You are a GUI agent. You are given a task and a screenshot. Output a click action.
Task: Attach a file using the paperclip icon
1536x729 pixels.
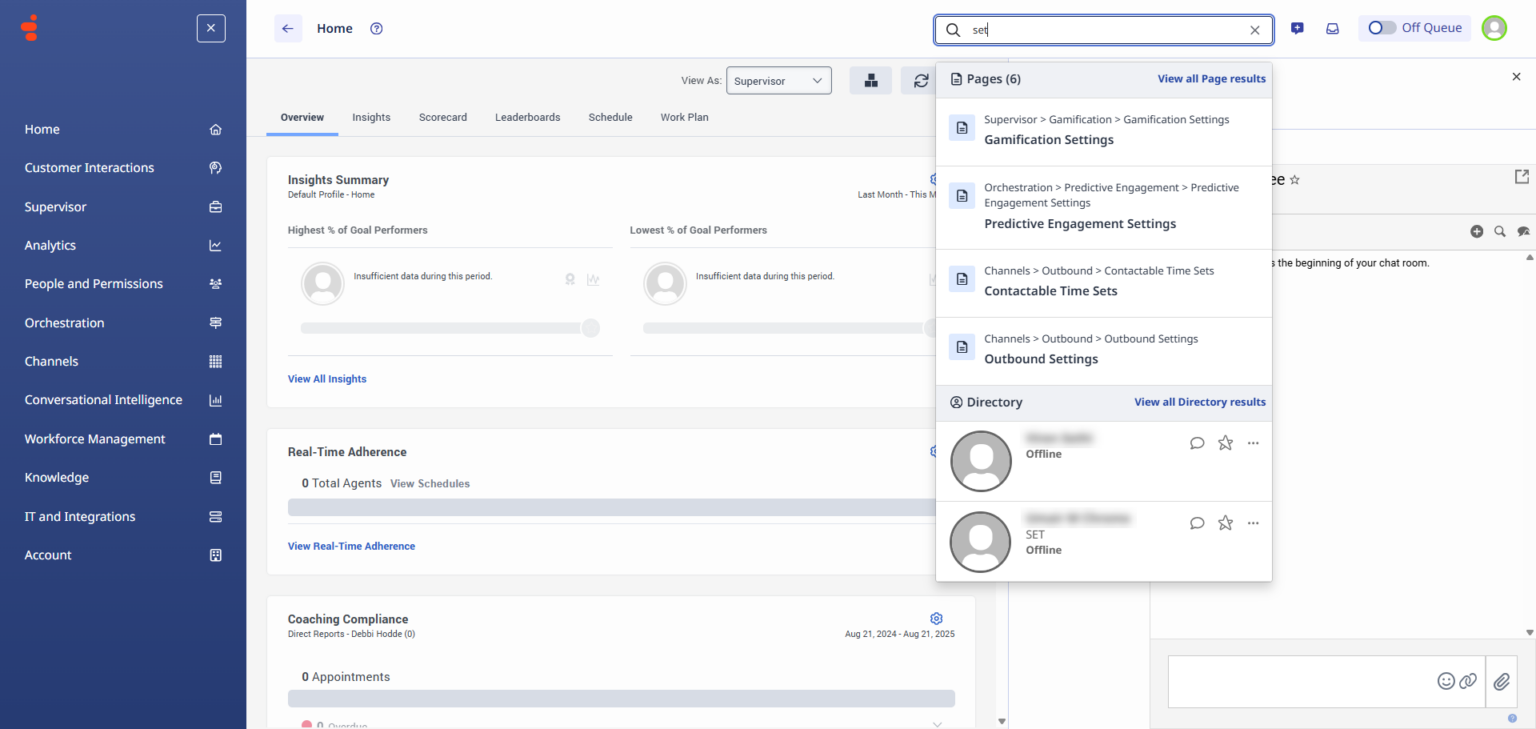(x=1501, y=681)
